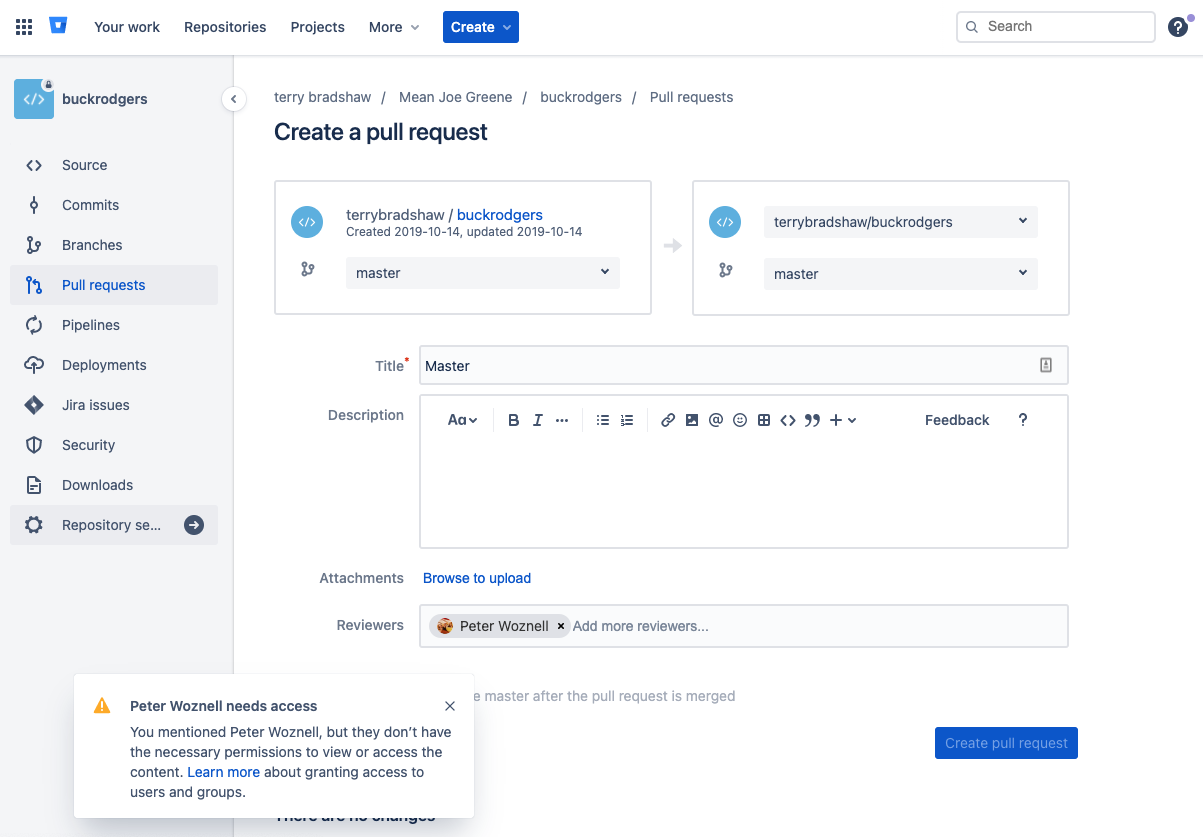Viewport: 1203px width, 837px height.
Task: Click the Jira issues diamond icon
Action: (x=34, y=405)
